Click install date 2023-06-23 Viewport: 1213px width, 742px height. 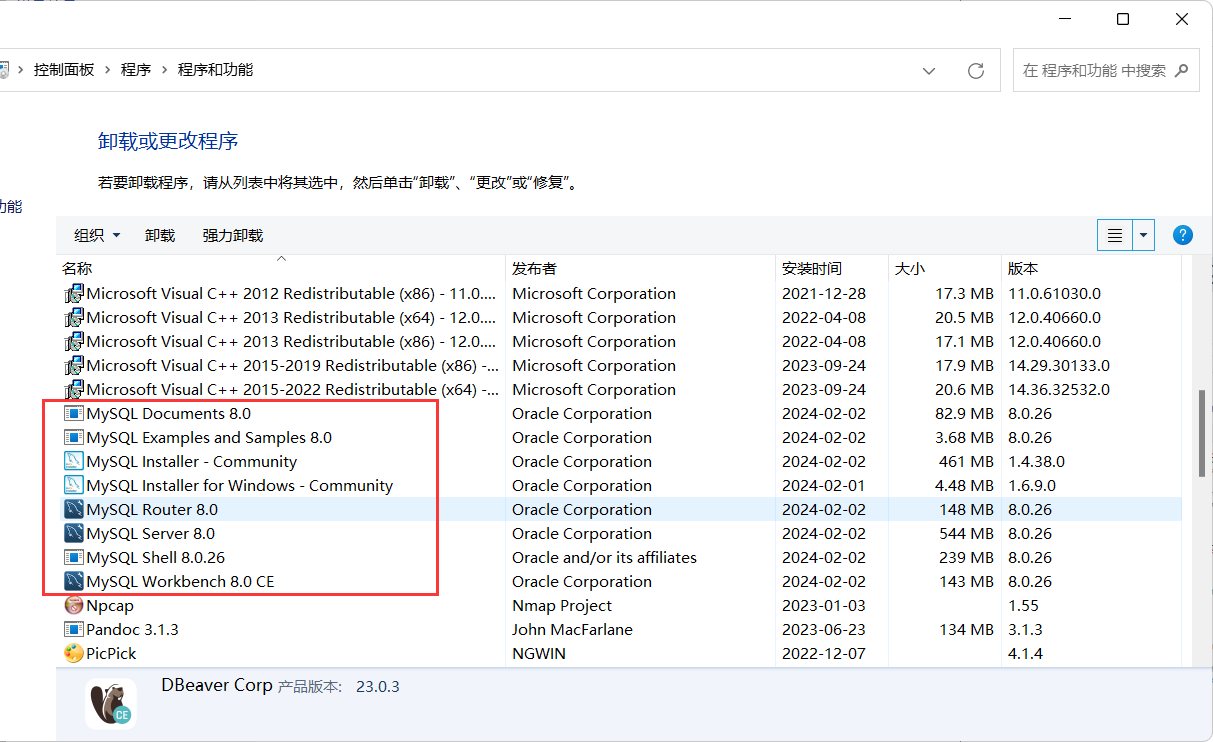(x=824, y=629)
